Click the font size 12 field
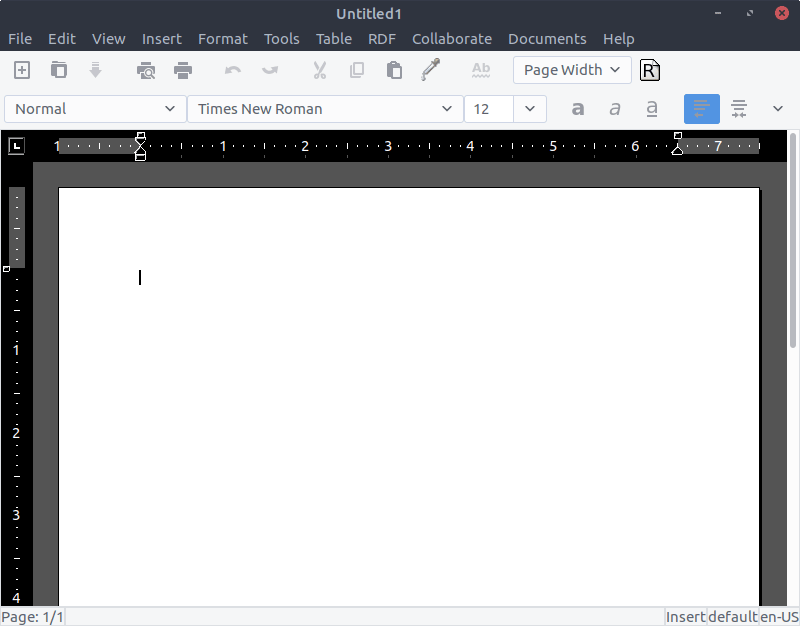The height and width of the screenshot is (626, 800). click(489, 109)
